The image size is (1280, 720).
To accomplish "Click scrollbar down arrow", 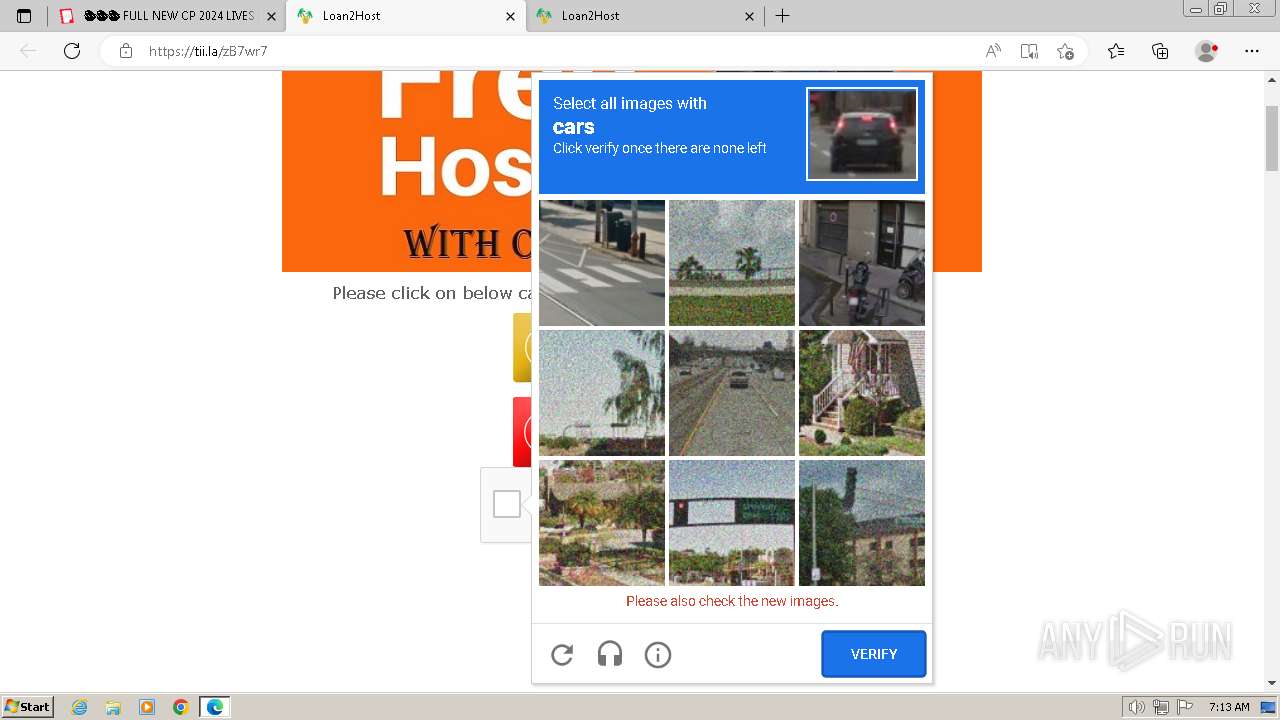I will pyautogui.click(x=1272, y=683).
